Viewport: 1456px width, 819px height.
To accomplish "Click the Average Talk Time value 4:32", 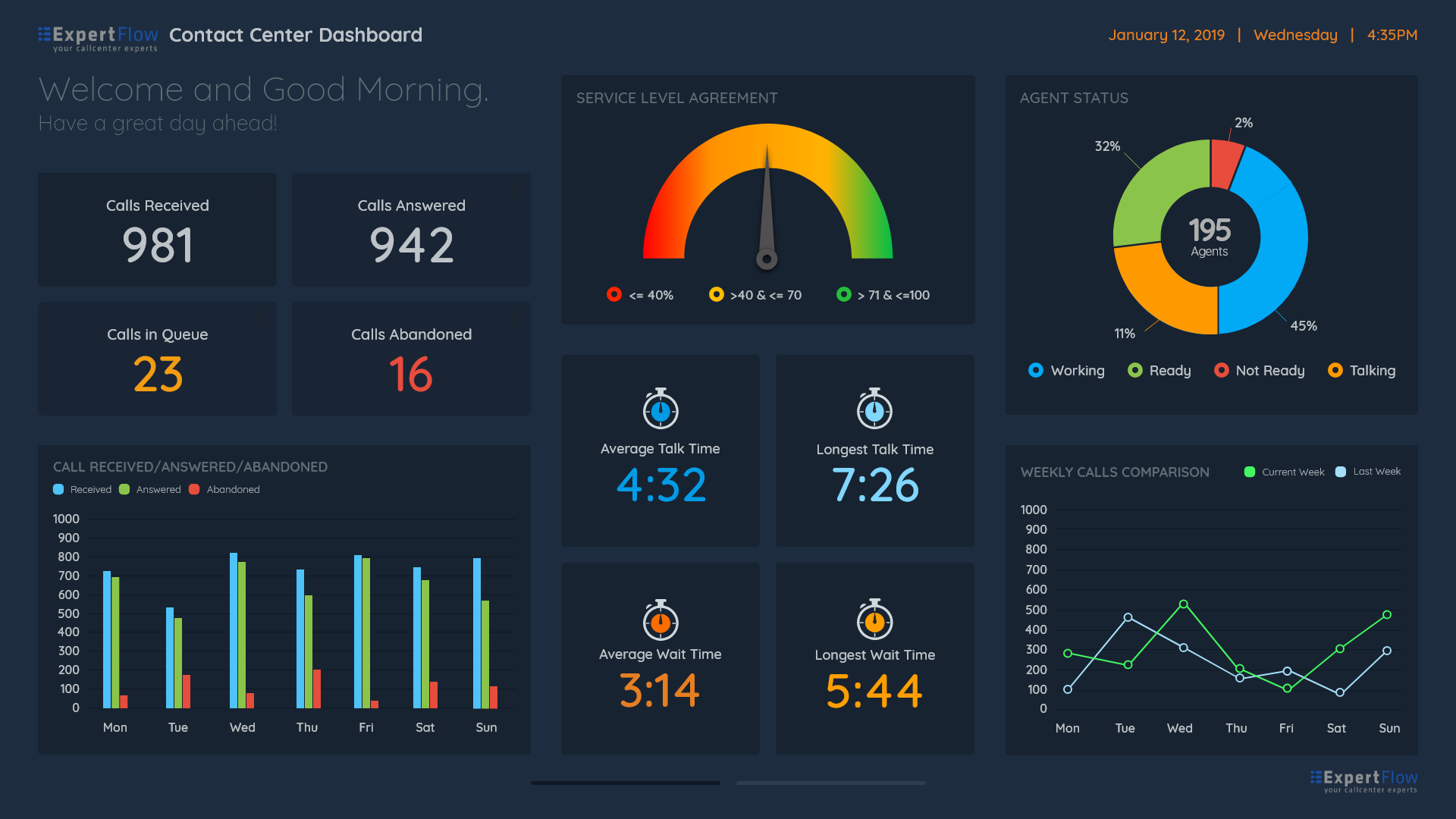I will (x=661, y=485).
